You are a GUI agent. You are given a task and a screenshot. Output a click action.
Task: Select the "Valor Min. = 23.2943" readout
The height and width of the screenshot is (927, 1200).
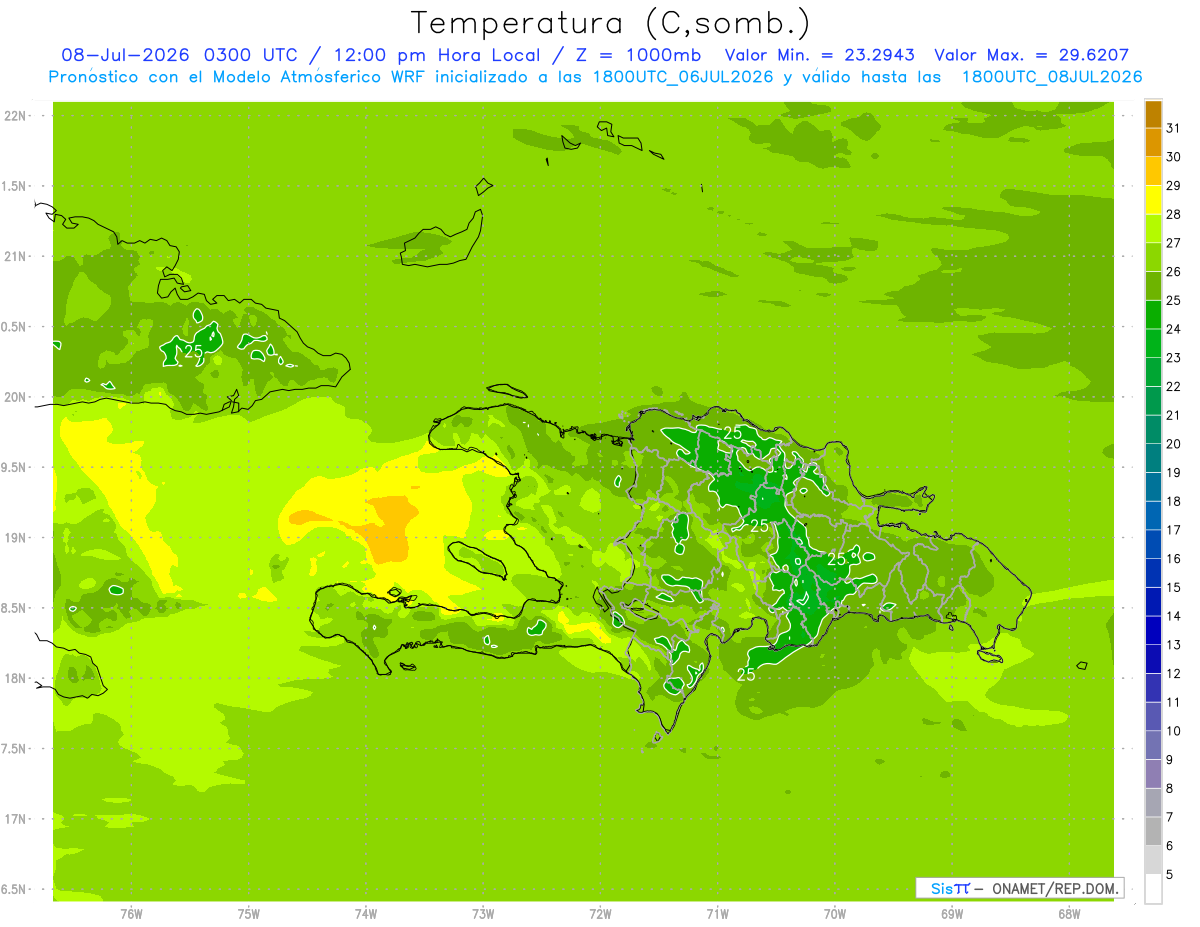click(819, 55)
